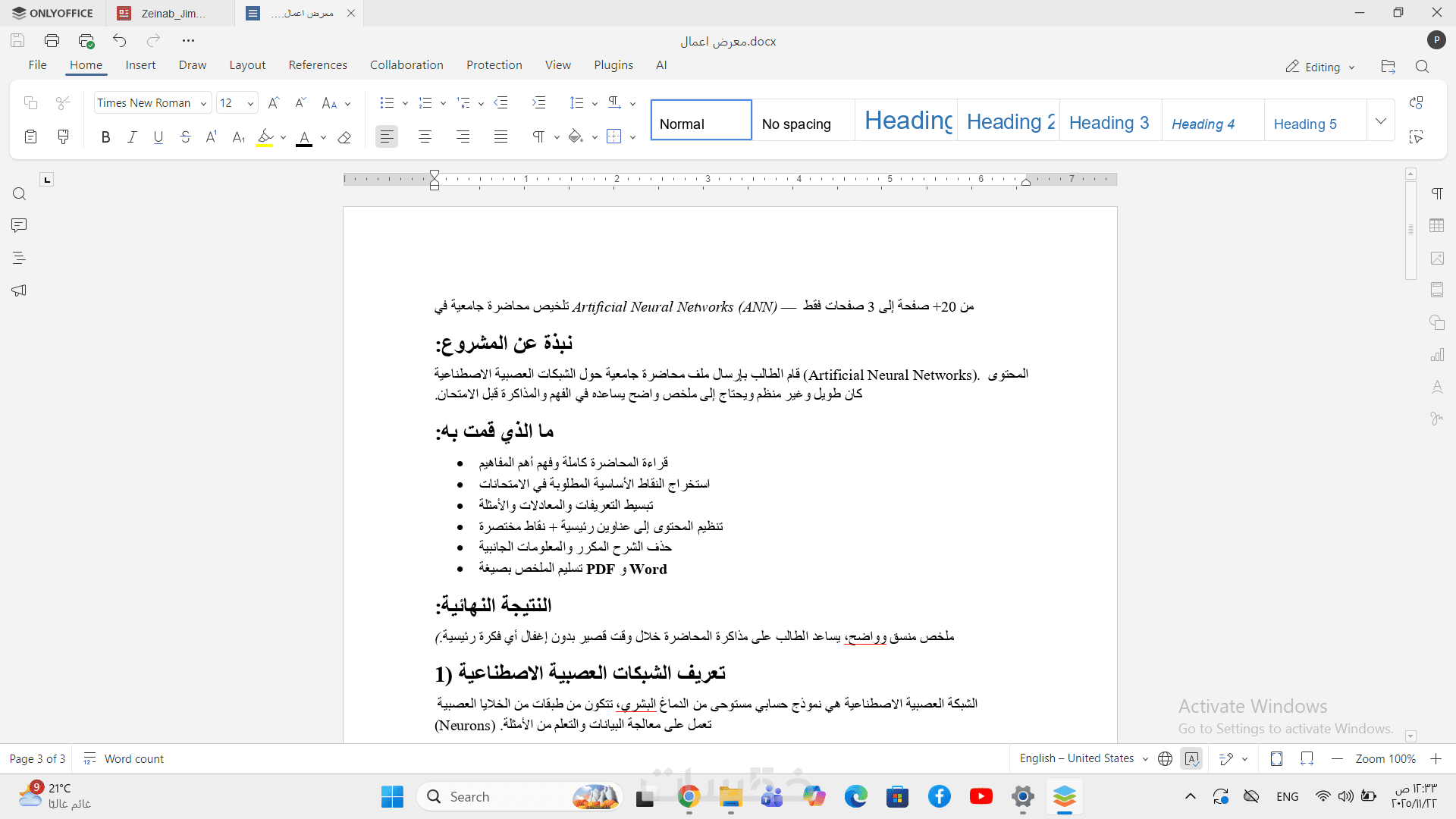Image resolution: width=1456 pixels, height=819 pixels.
Task: Open the Insert tab
Action: 140,65
